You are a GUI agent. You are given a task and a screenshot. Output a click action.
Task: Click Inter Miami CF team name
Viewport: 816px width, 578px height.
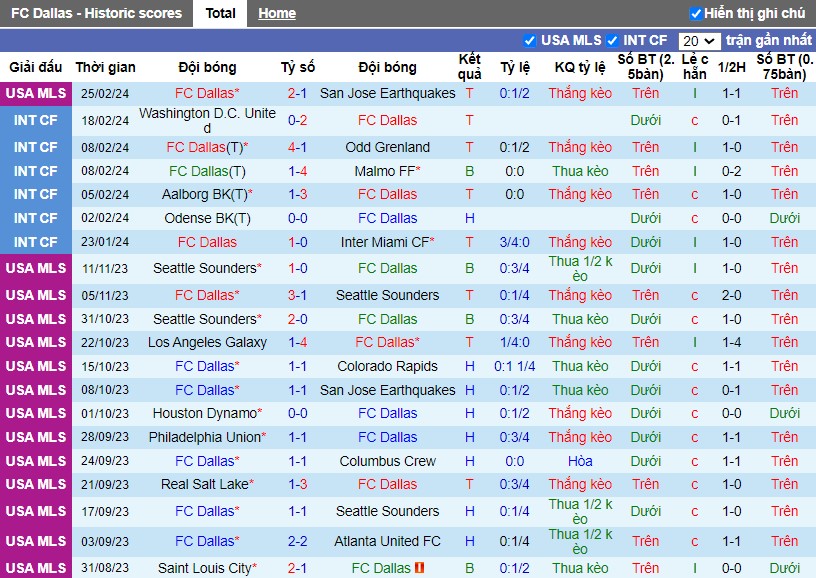[387, 242]
